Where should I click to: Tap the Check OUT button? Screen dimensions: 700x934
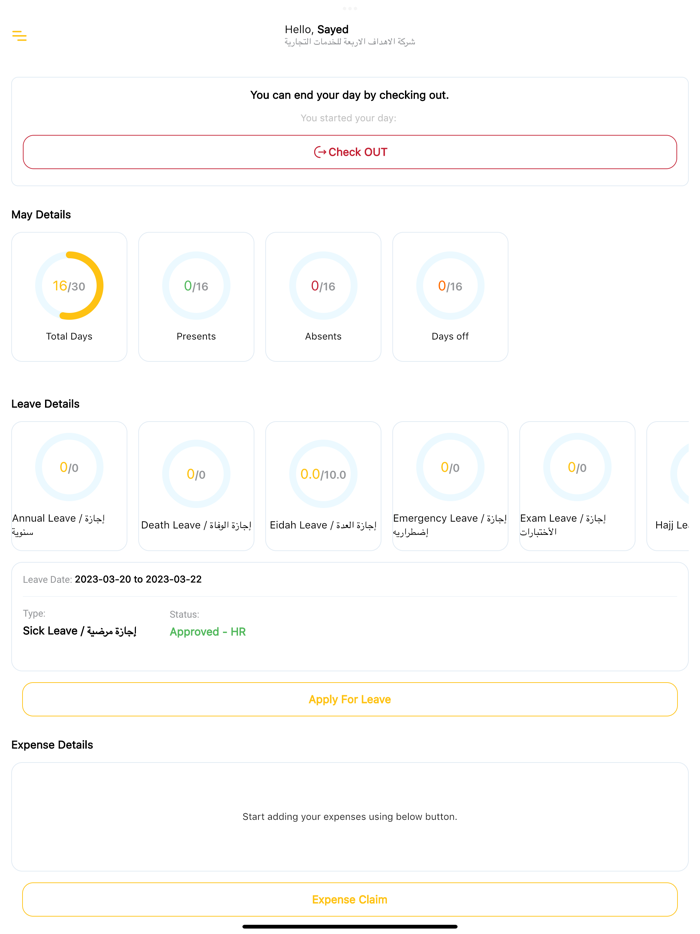coord(350,152)
